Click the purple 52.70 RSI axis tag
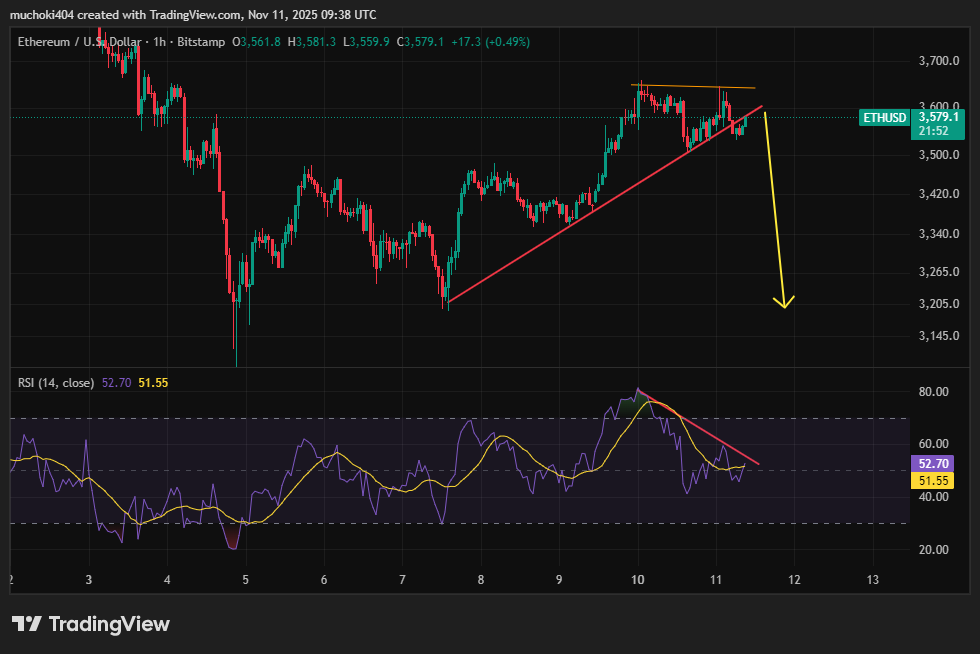980x654 pixels. 933,464
